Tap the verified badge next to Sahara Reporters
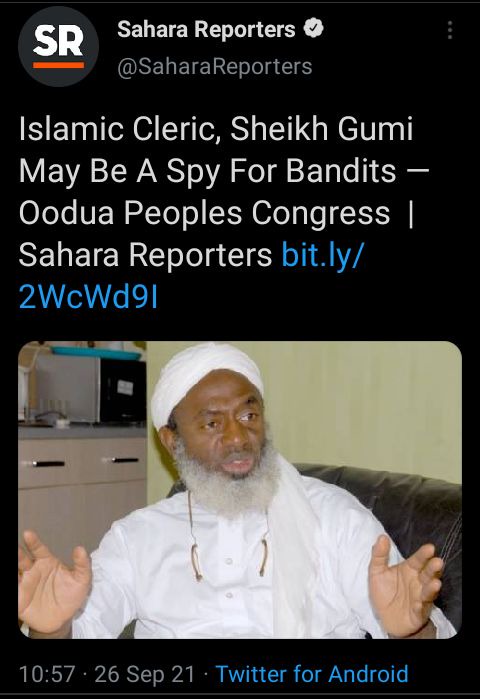This screenshot has width=480, height=699. point(313,29)
